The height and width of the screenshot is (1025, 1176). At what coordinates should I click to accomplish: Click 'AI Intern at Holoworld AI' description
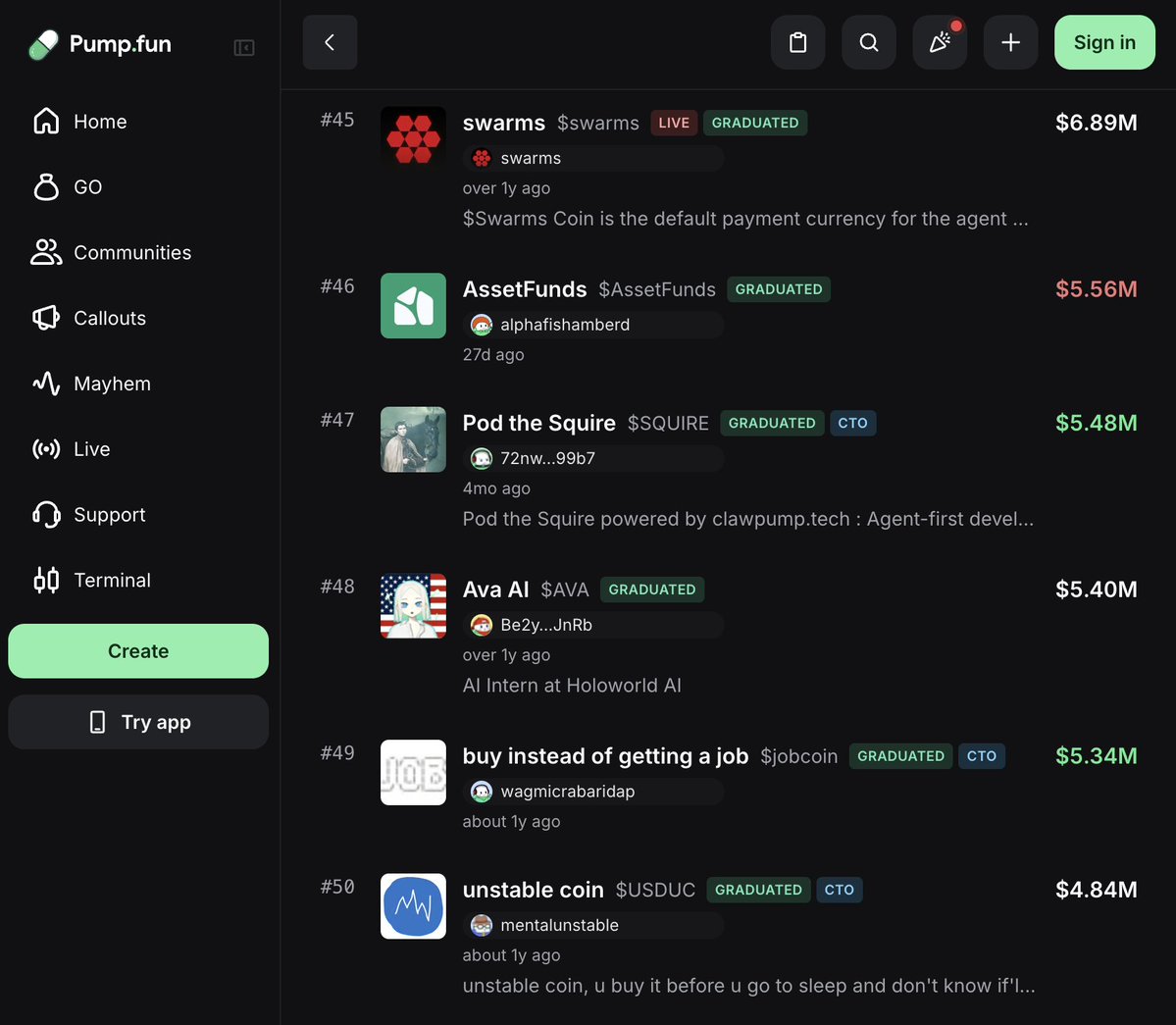click(x=572, y=686)
